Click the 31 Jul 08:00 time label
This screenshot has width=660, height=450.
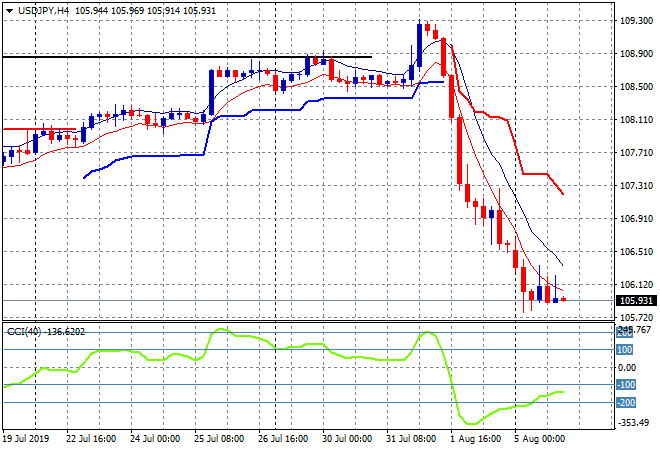tap(411, 439)
